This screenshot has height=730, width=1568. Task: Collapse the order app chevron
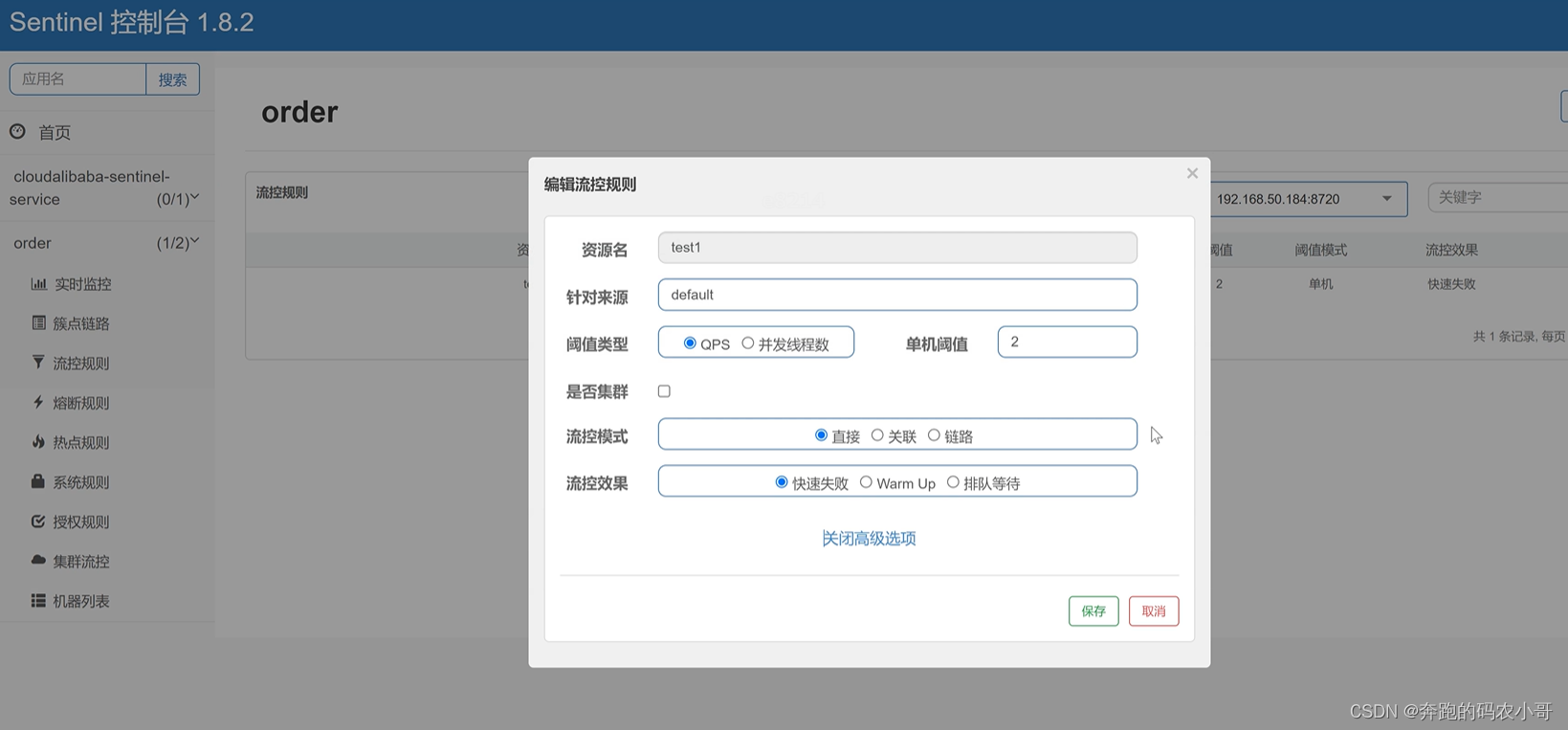pos(194,241)
